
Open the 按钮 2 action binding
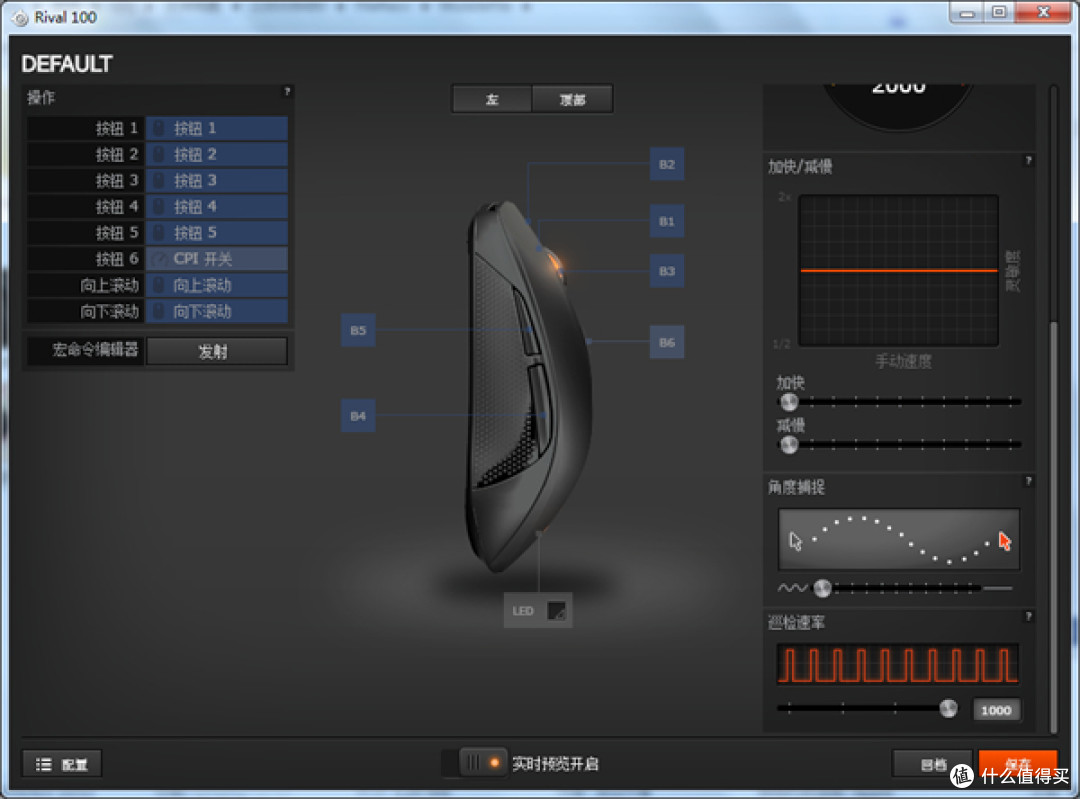click(x=216, y=154)
